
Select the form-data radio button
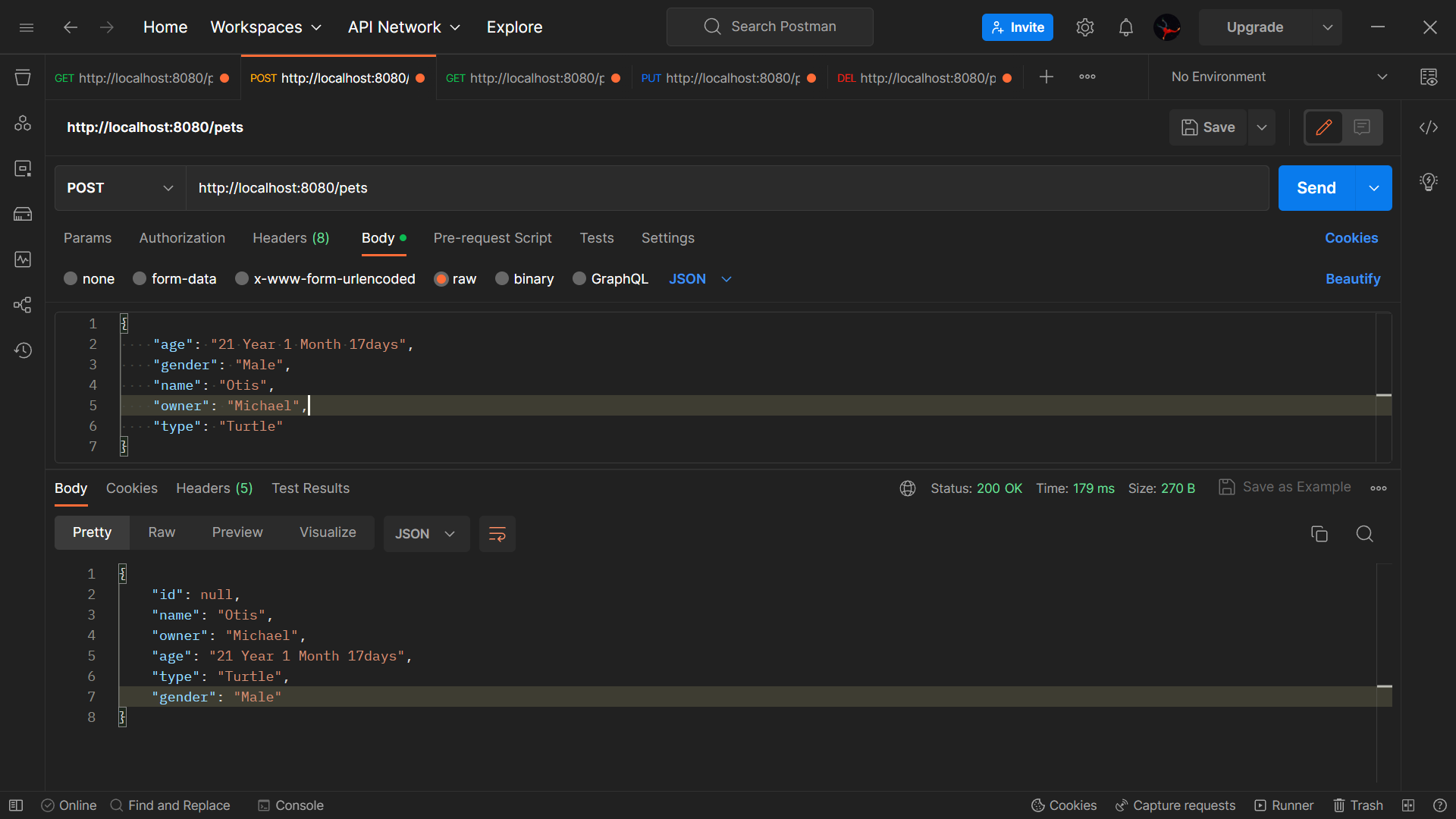click(x=140, y=279)
